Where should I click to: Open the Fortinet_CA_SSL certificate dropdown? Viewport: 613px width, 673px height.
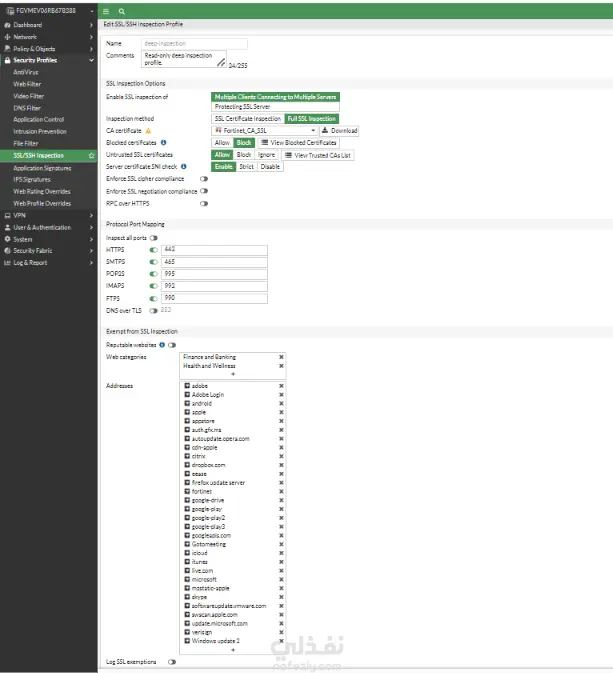click(264, 130)
